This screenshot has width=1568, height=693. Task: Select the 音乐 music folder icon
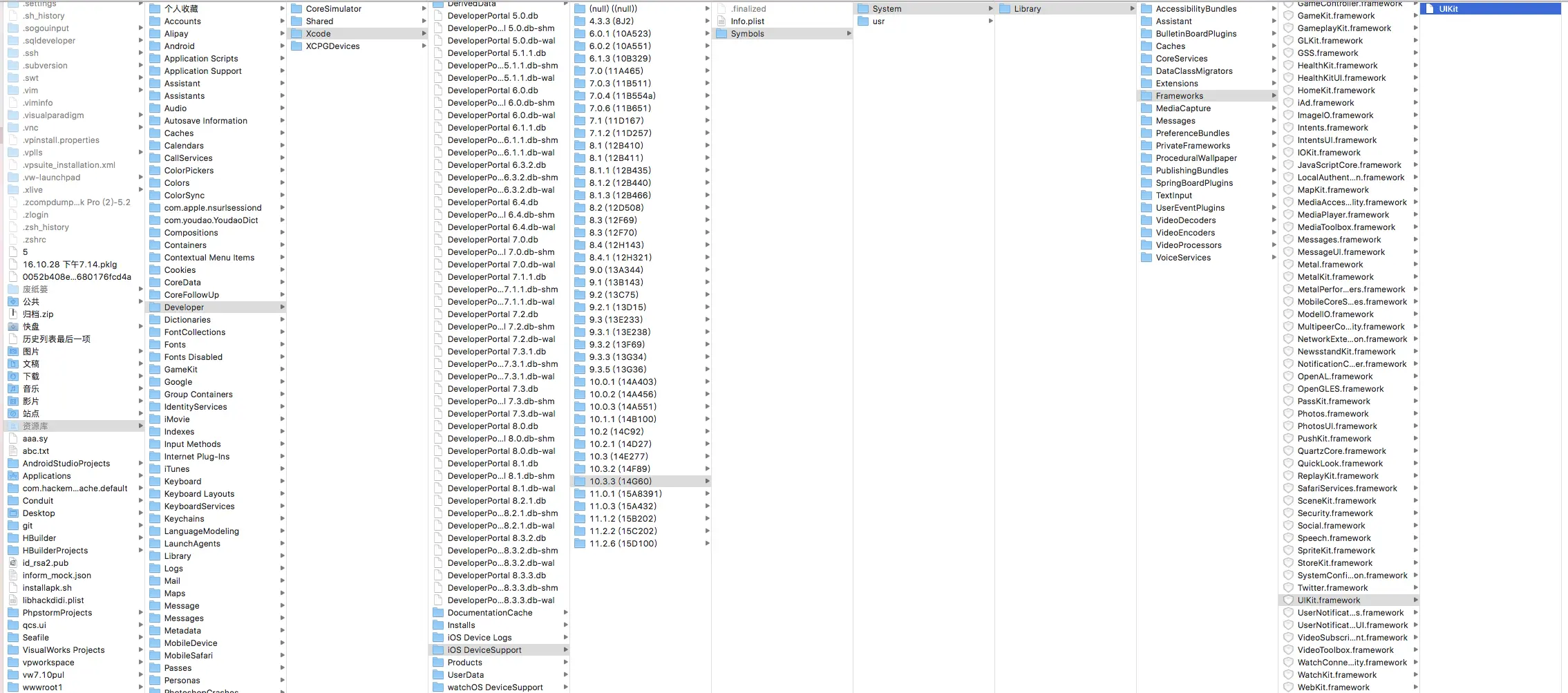(13, 389)
